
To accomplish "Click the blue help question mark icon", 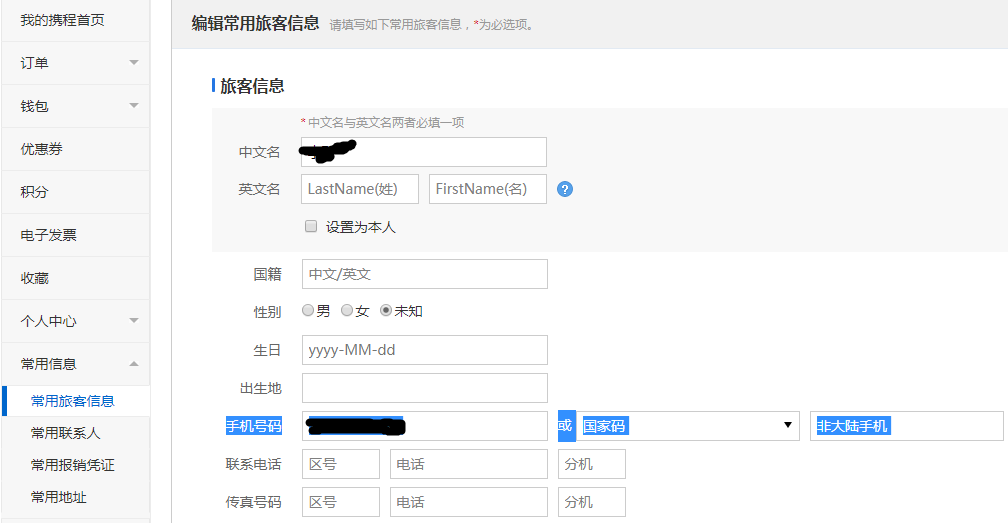I will (565, 189).
